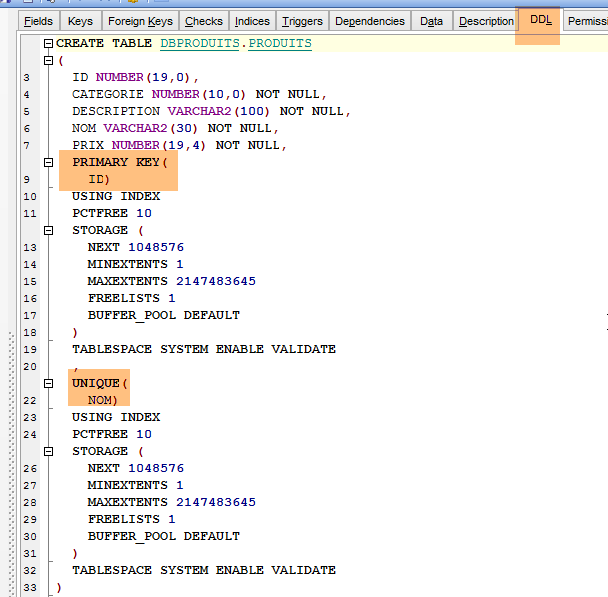Collapse the PRIMARY KEY block fold

pyautogui.click(x=48, y=162)
